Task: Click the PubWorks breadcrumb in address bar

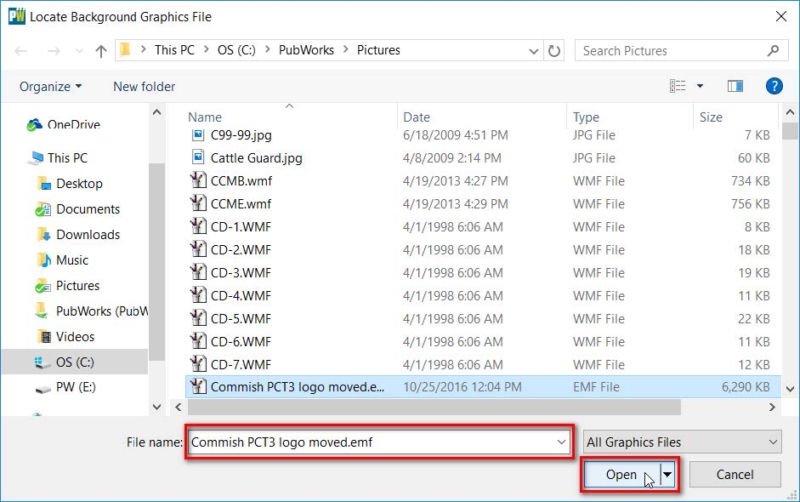Action: [307, 50]
